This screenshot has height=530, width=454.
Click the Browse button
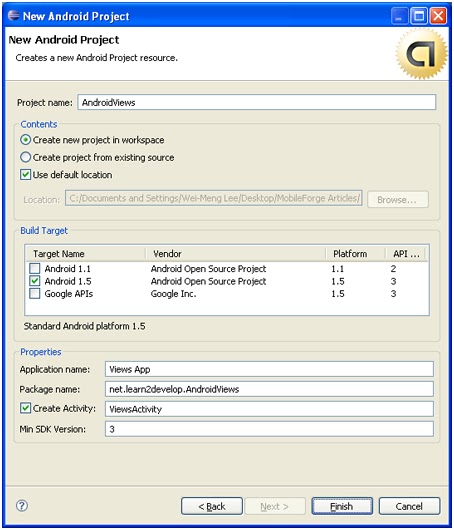(398, 199)
